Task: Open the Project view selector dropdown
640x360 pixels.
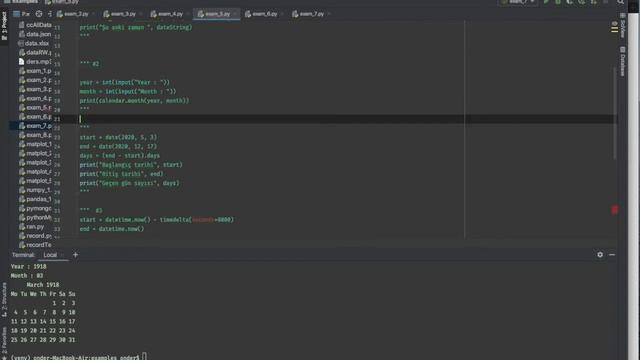Action: (x=22, y=14)
